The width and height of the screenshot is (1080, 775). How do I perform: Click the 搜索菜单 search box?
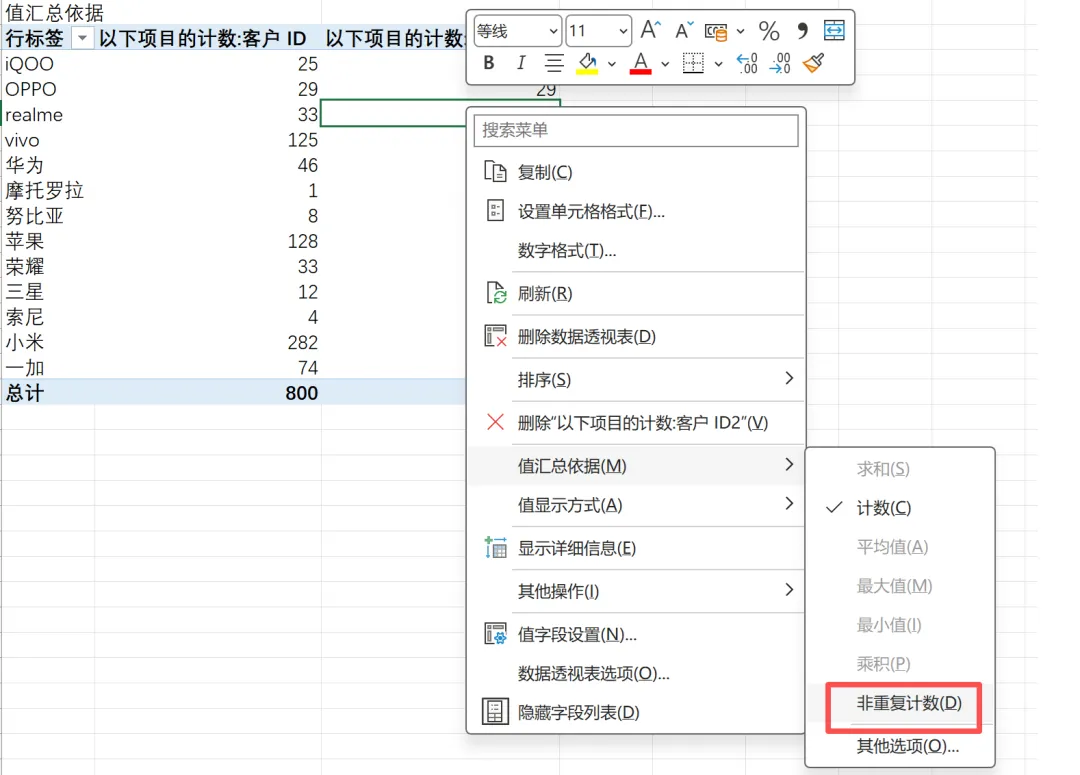click(x=636, y=130)
